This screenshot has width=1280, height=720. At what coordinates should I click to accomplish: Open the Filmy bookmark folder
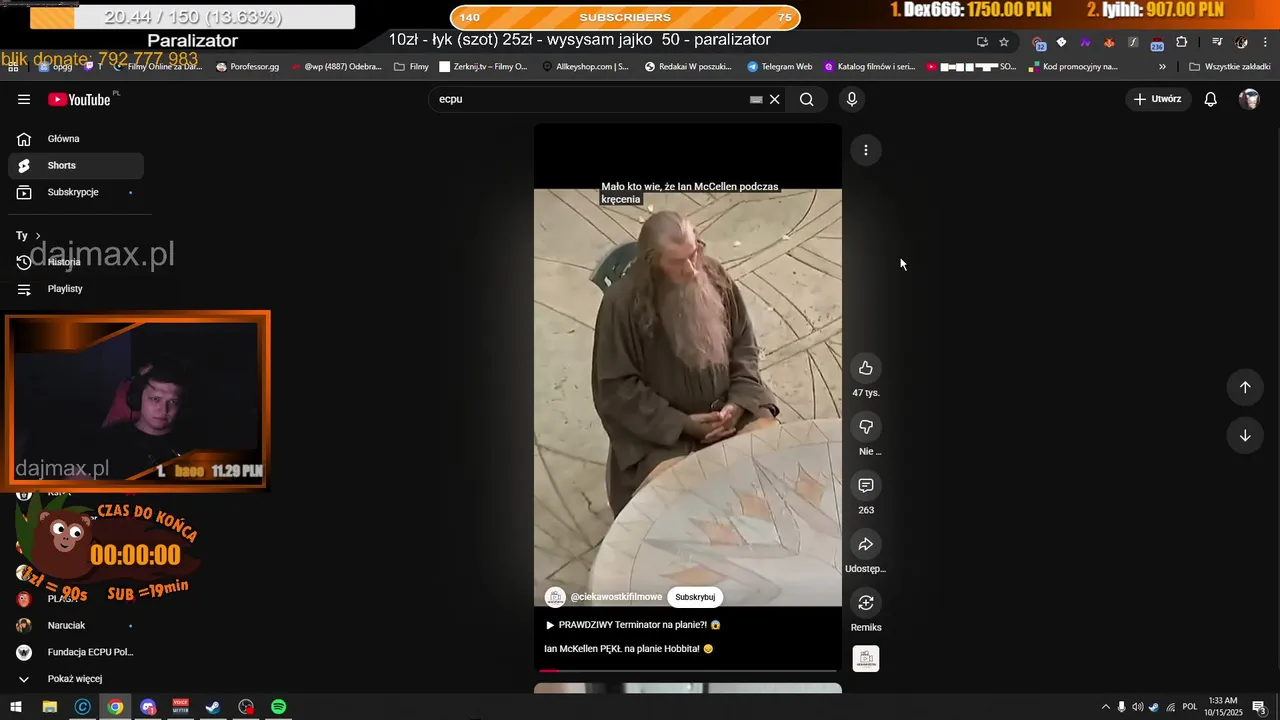tap(412, 67)
